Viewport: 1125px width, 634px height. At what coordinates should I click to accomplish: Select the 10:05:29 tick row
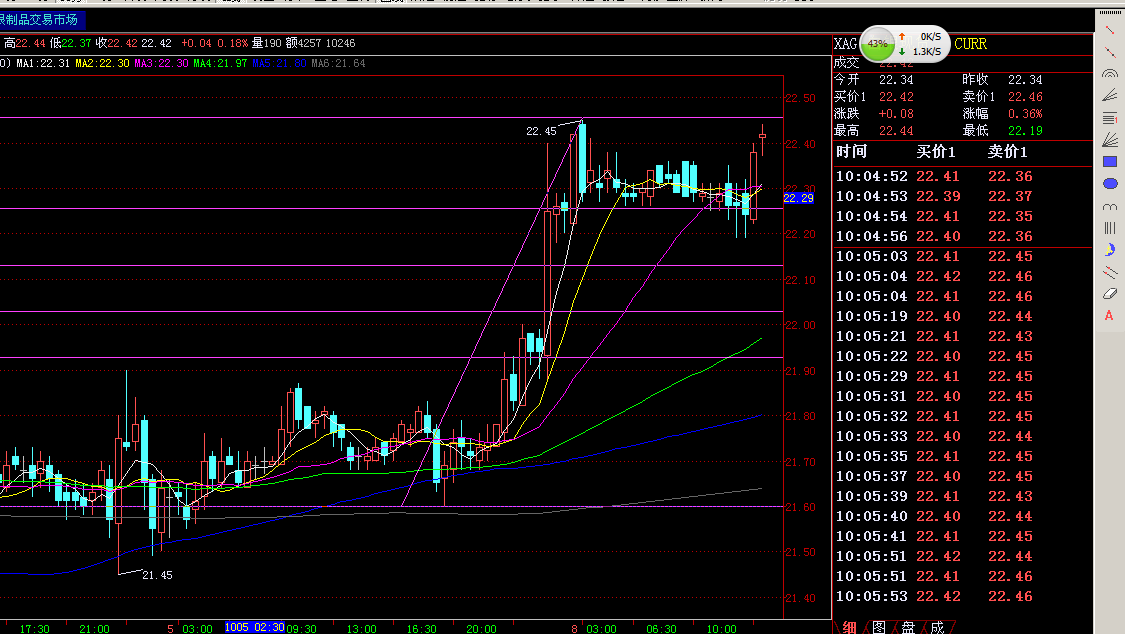coord(962,377)
